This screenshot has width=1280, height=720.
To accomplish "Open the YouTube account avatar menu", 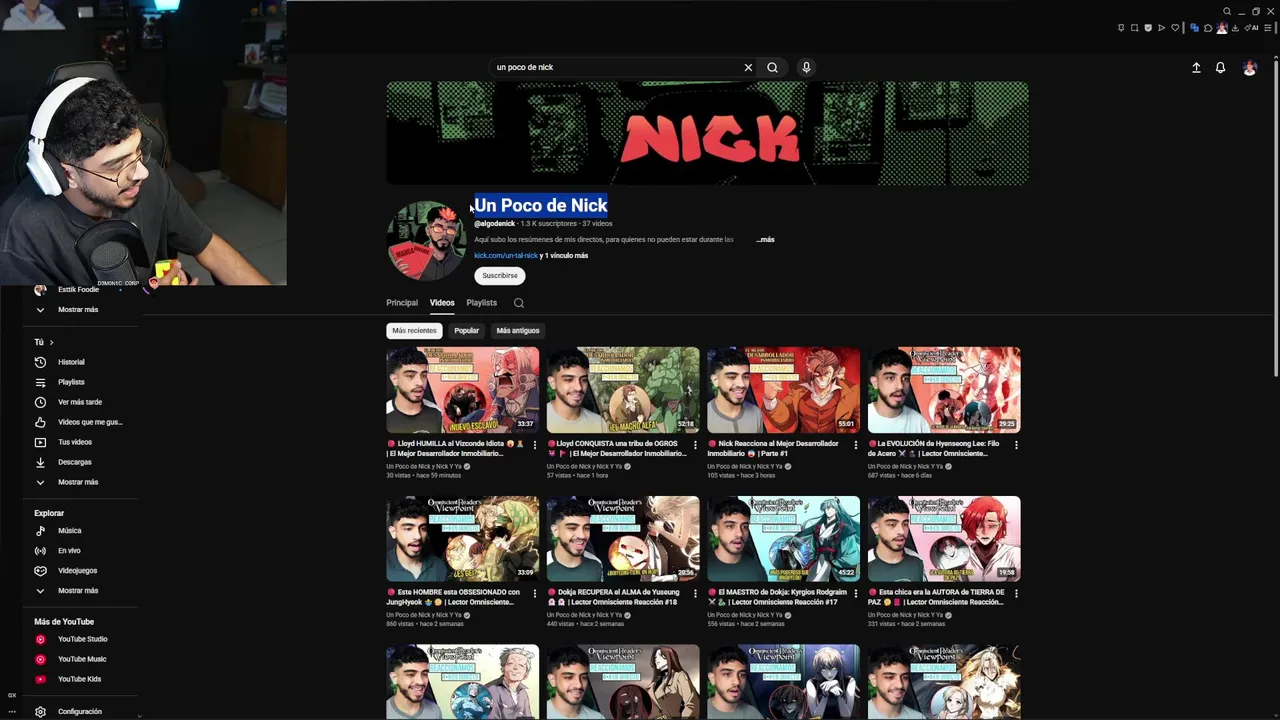I will [1249, 67].
